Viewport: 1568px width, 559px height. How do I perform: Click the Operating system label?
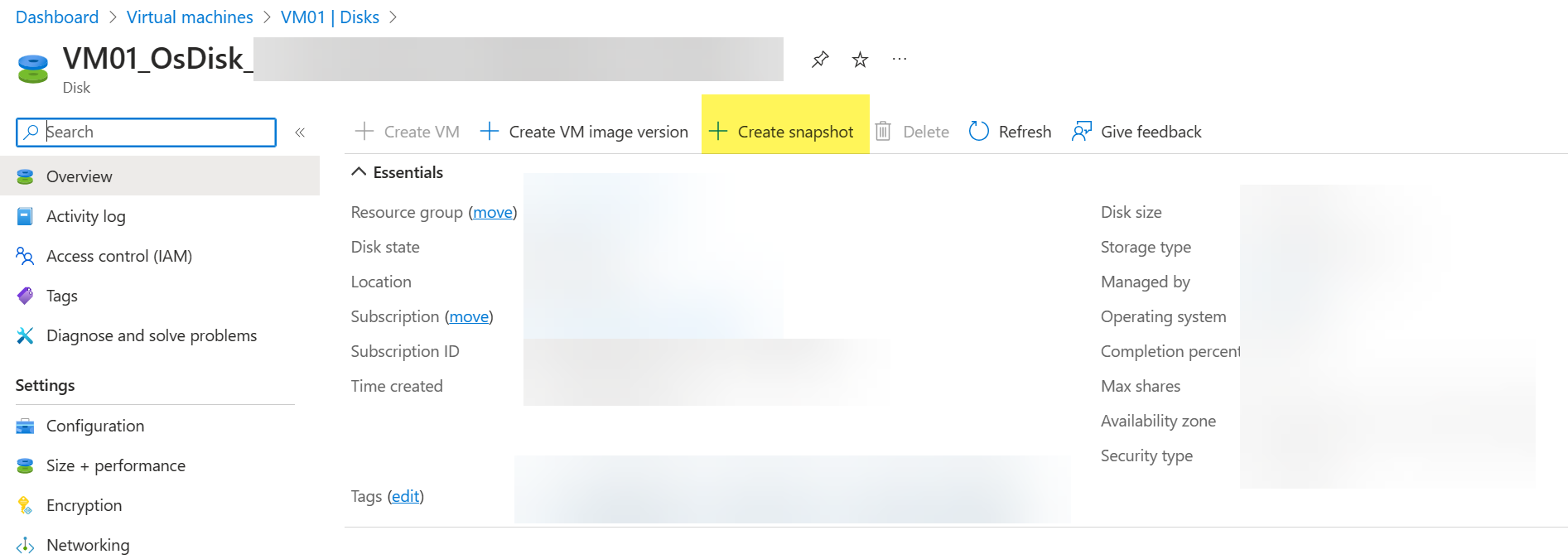click(x=1163, y=317)
